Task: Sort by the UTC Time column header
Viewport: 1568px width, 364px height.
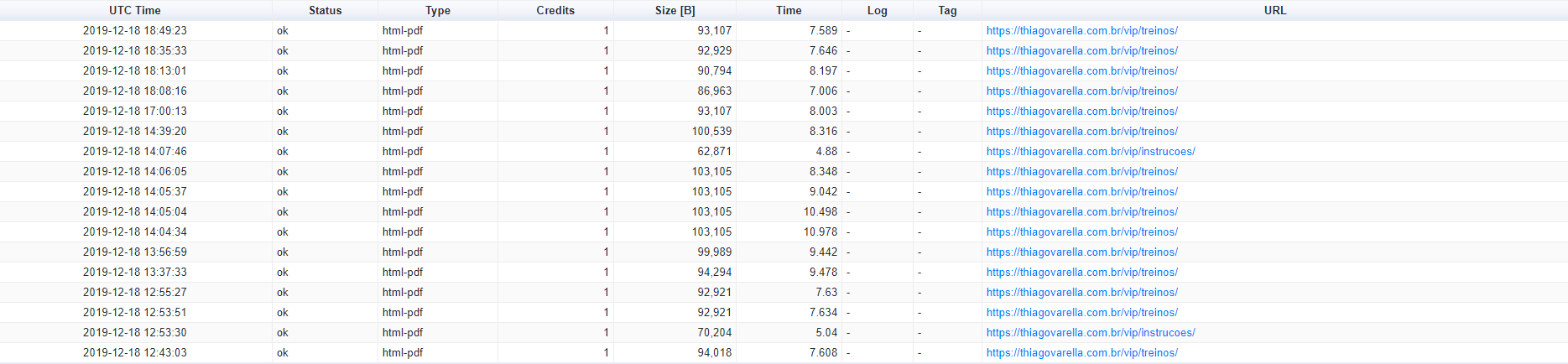Action: (135, 11)
